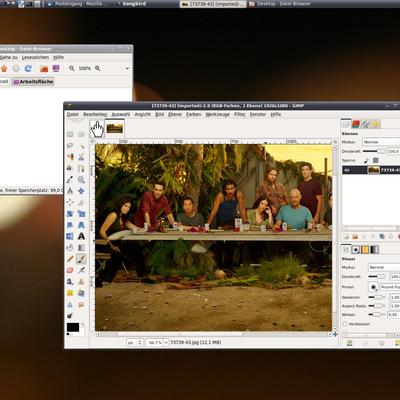
Task: Open view dropdown in Datei-Browser toolbar
Action: click(x=127, y=68)
